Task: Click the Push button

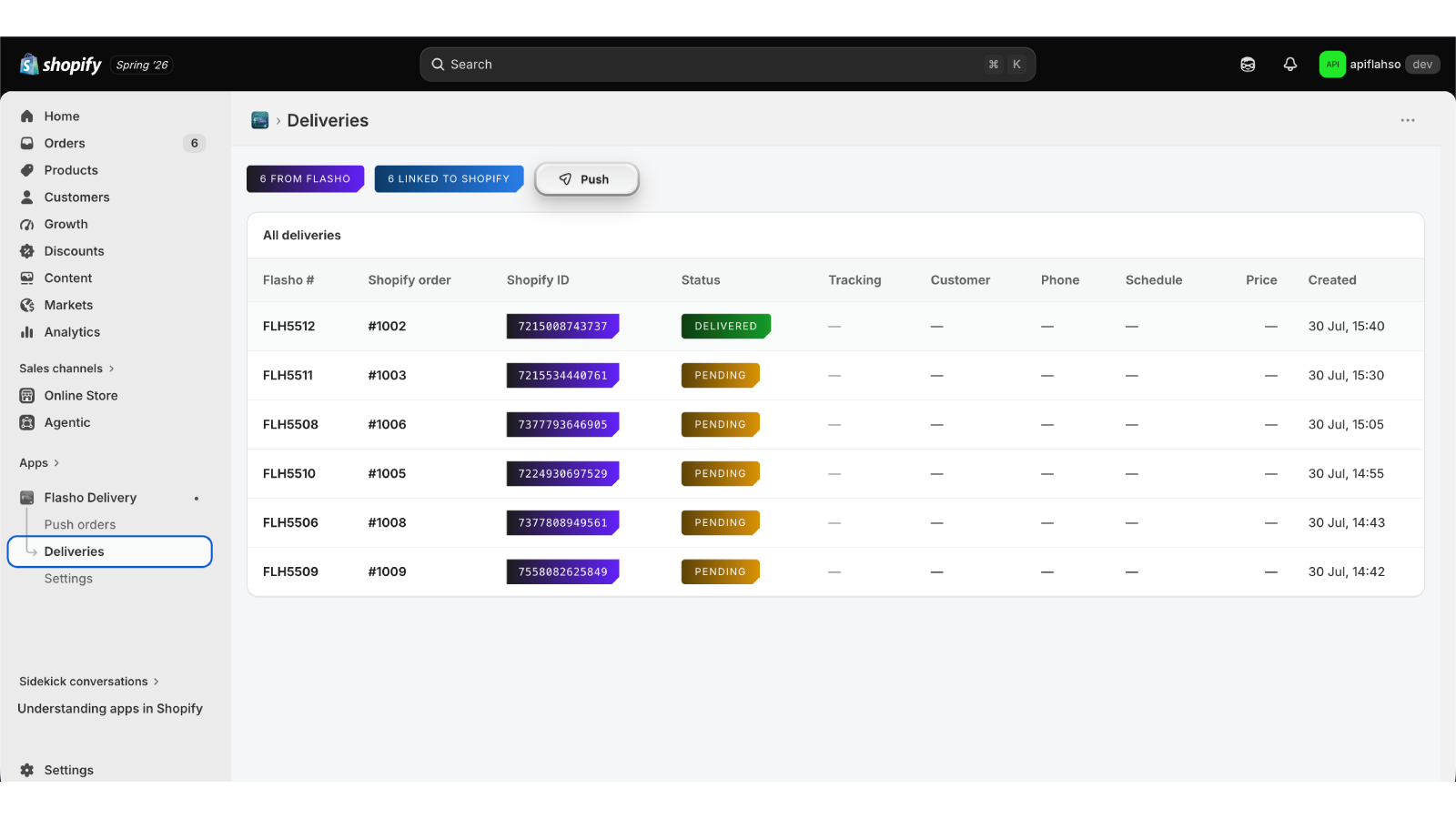Action: [587, 179]
